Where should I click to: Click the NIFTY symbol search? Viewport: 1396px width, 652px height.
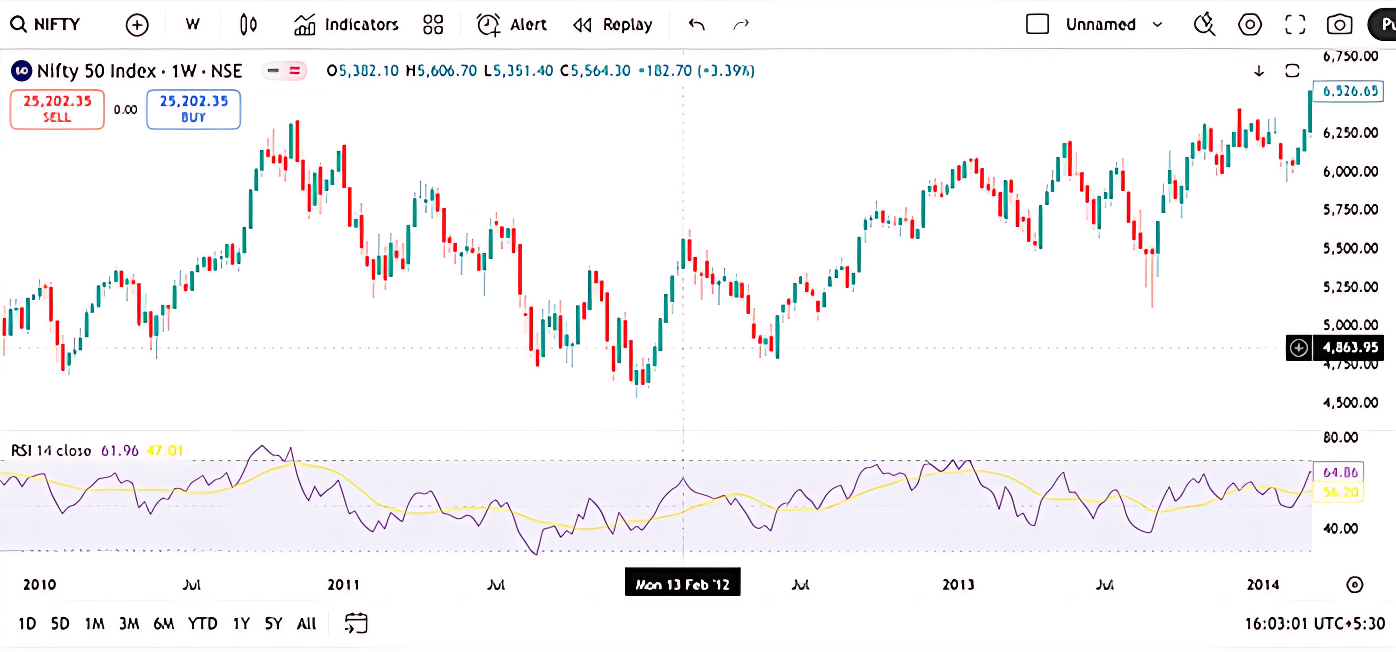pos(46,24)
